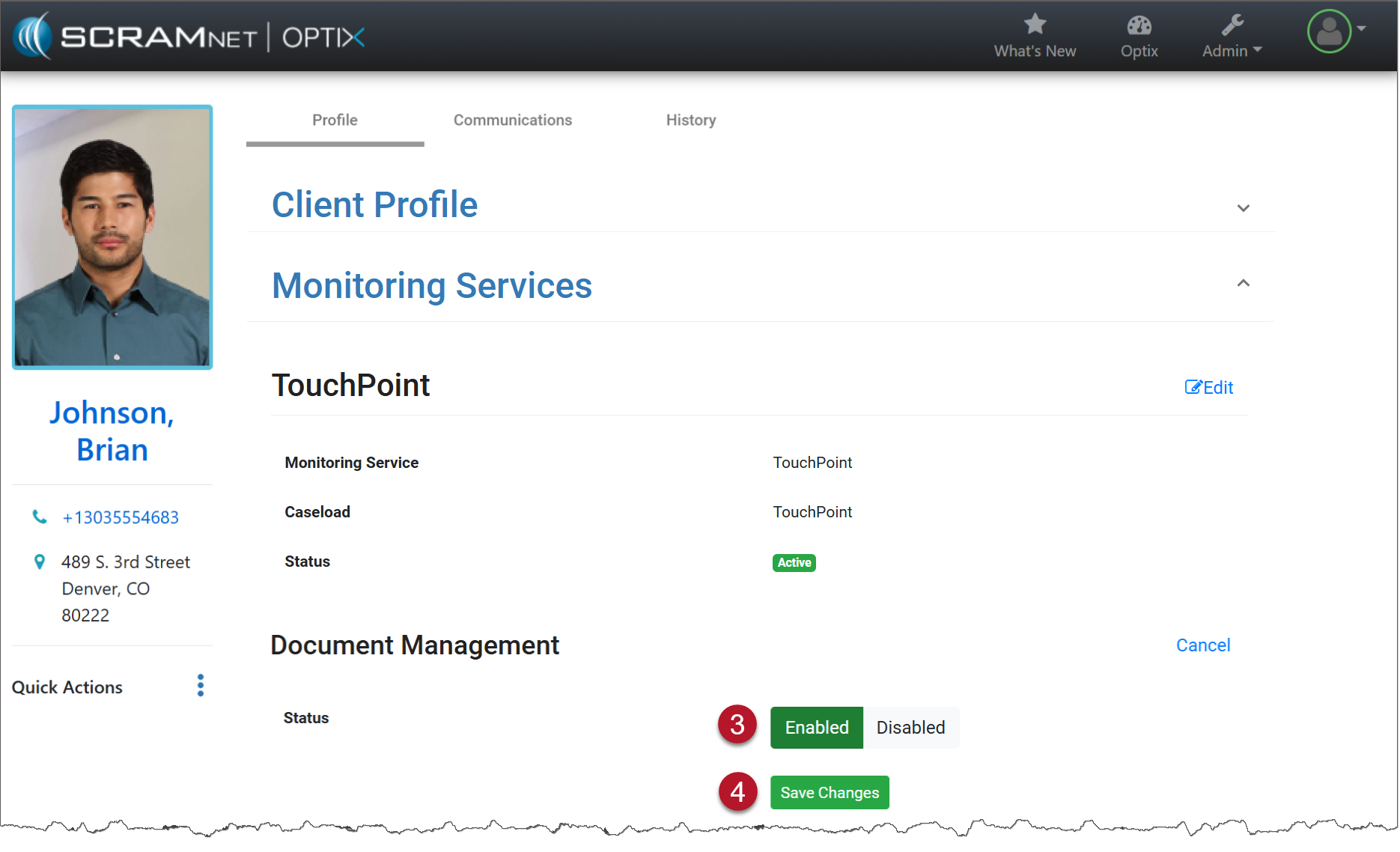Switch to the Communications tab
Viewport: 1400px width, 852px height.
pyautogui.click(x=512, y=120)
